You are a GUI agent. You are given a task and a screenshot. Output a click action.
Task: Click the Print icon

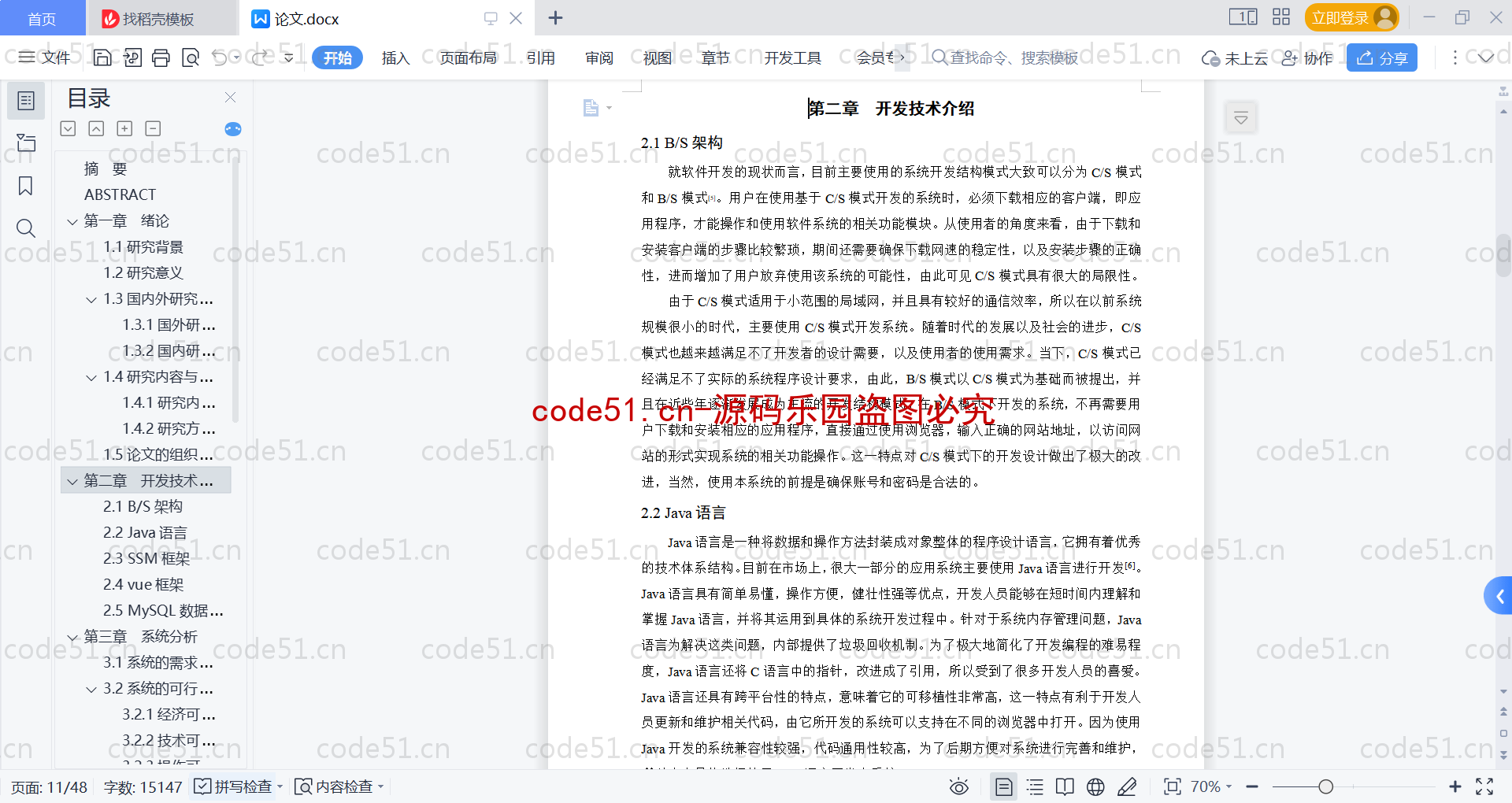(x=161, y=57)
